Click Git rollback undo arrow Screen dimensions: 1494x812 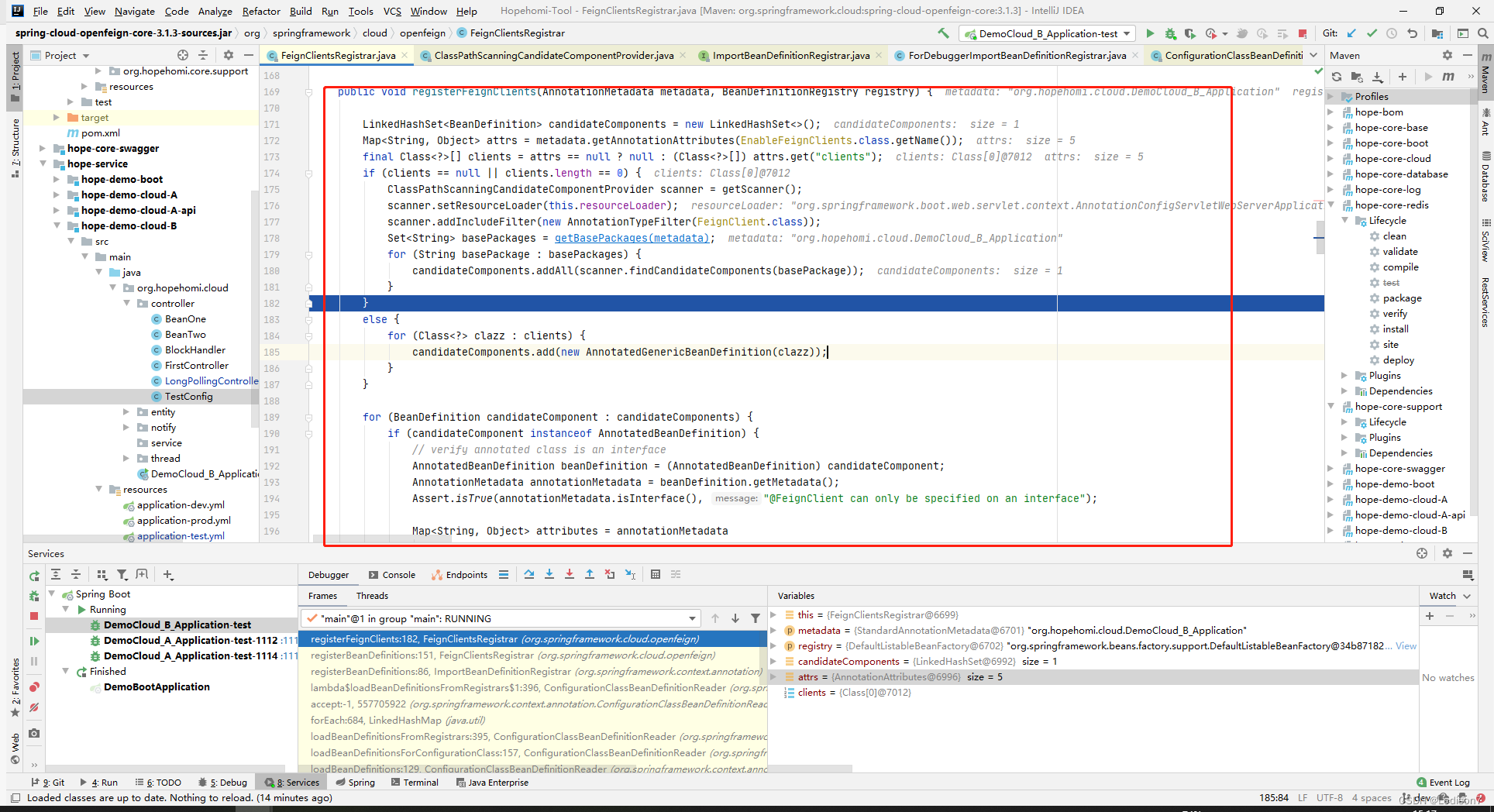[x=1412, y=33]
